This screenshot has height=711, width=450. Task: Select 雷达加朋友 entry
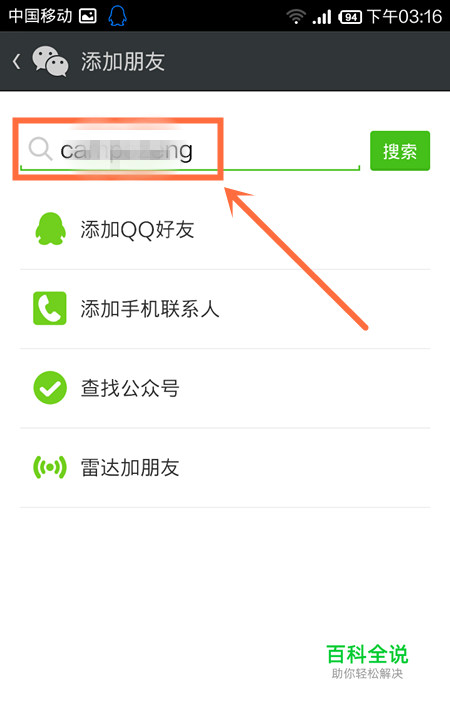[225, 468]
